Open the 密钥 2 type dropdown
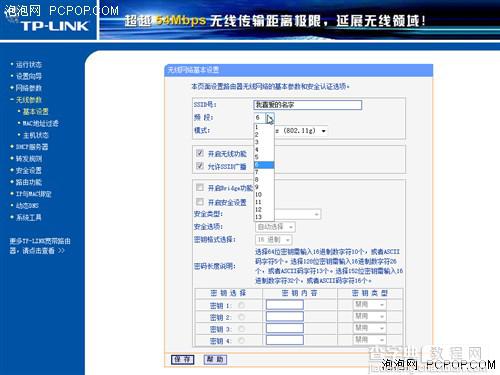Viewport: 500px width, 375px height. click(x=369, y=316)
